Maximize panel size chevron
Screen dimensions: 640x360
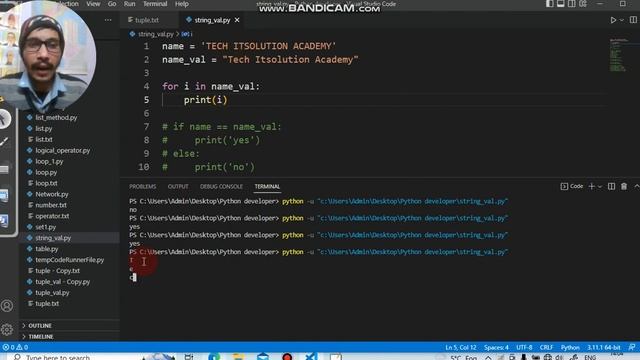(x=636, y=186)
